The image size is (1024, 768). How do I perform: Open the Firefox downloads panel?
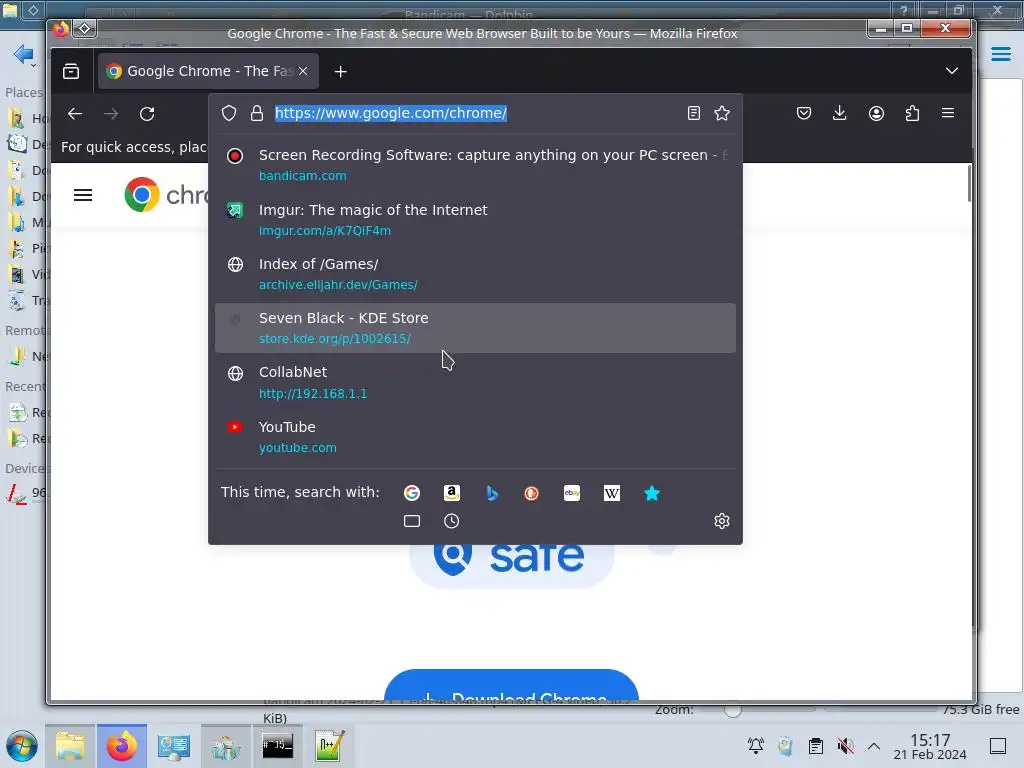[840, 113]
